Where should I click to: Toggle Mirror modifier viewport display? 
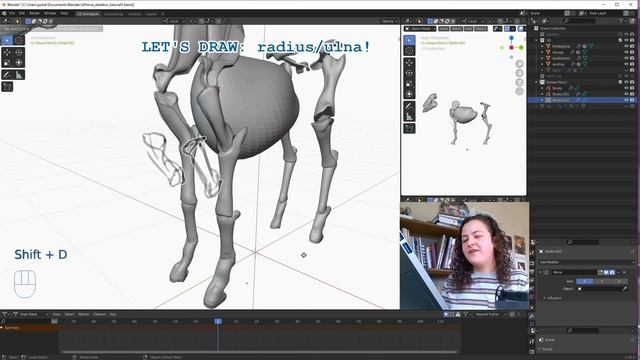(606, 272)
